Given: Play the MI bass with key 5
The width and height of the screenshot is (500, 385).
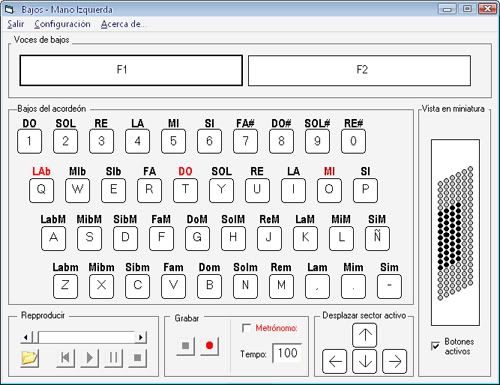Looking at the screenshot, I should [174, 141].
